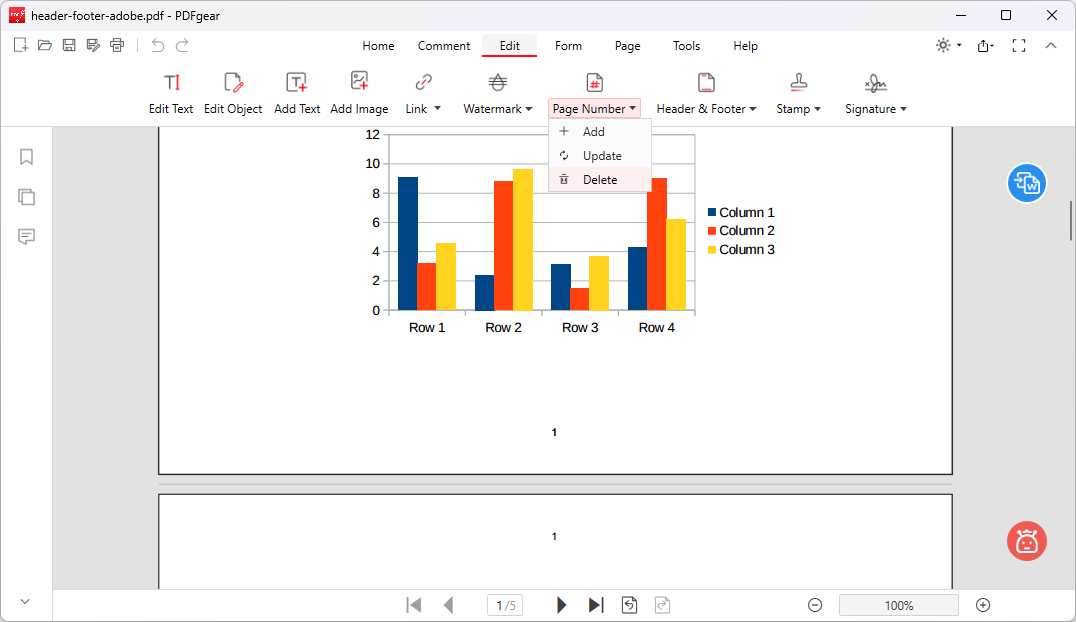
Task: Click the zoom in plus button
Action: coord(983,605)
